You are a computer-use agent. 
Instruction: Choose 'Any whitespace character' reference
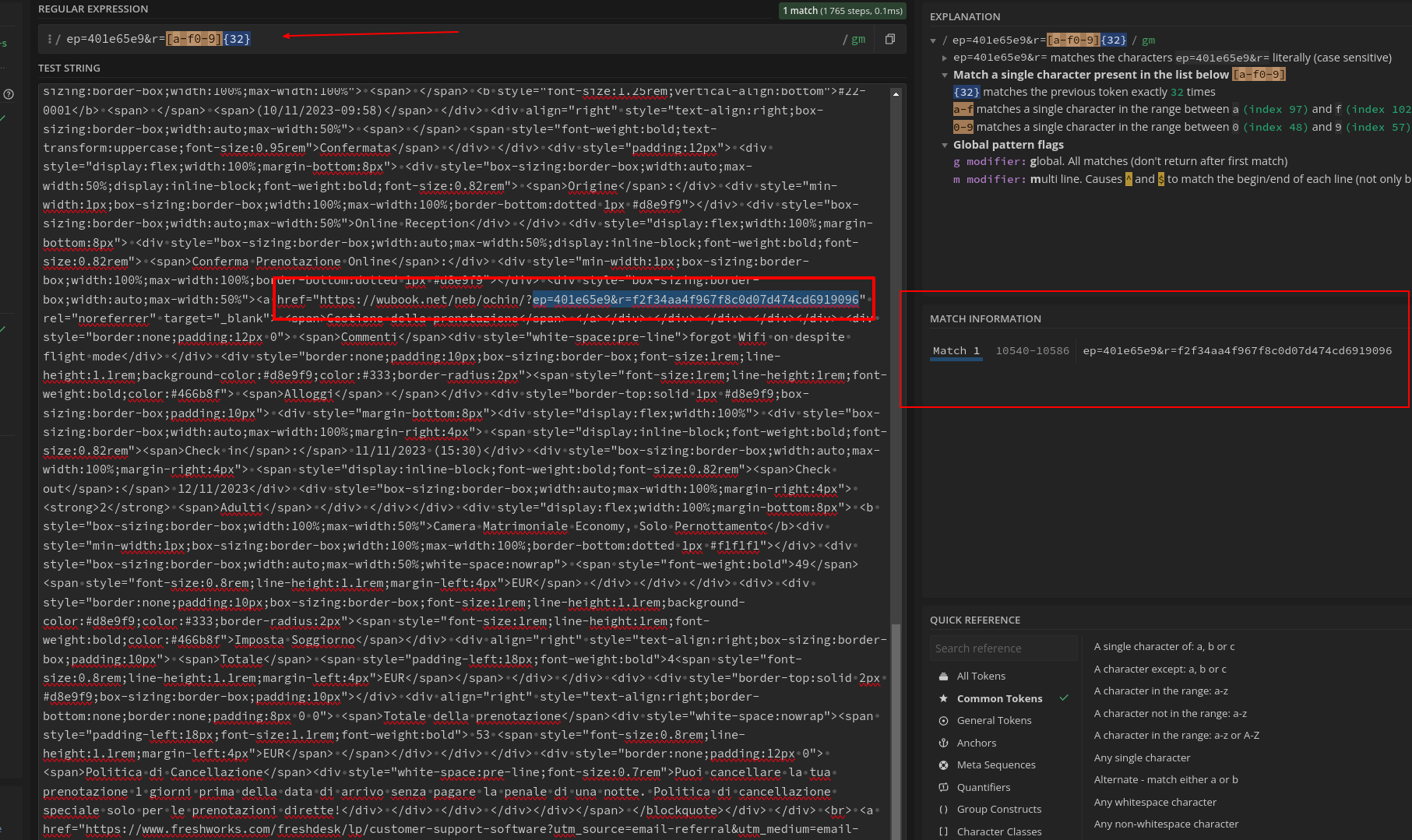tap(1155, 803)
